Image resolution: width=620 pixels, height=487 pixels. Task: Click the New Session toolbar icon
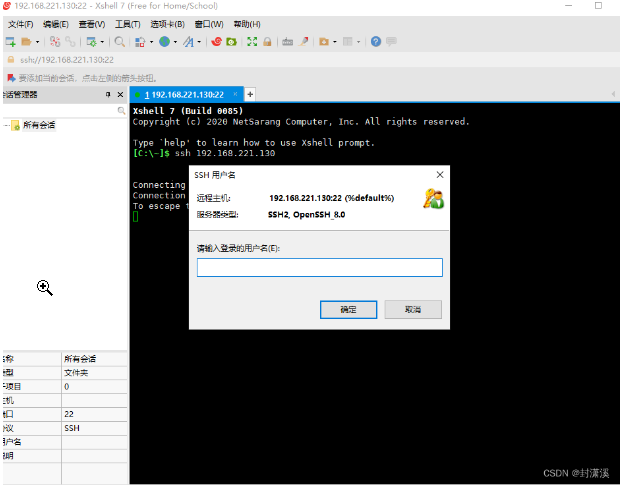(10, 42)
